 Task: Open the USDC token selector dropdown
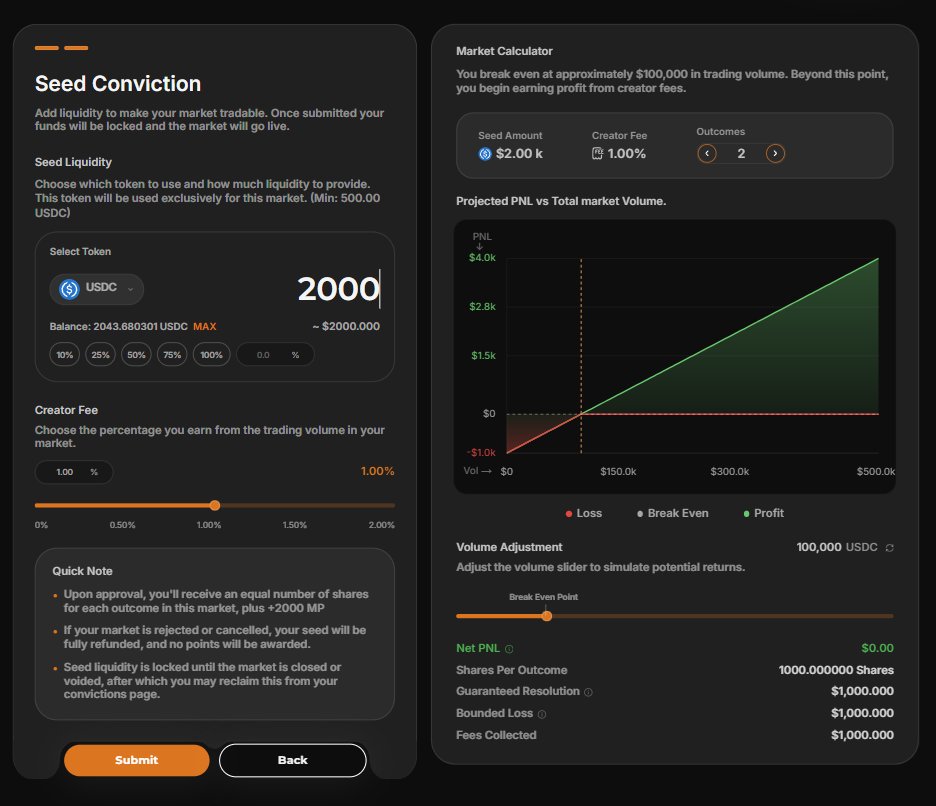(x=97, y=289)
